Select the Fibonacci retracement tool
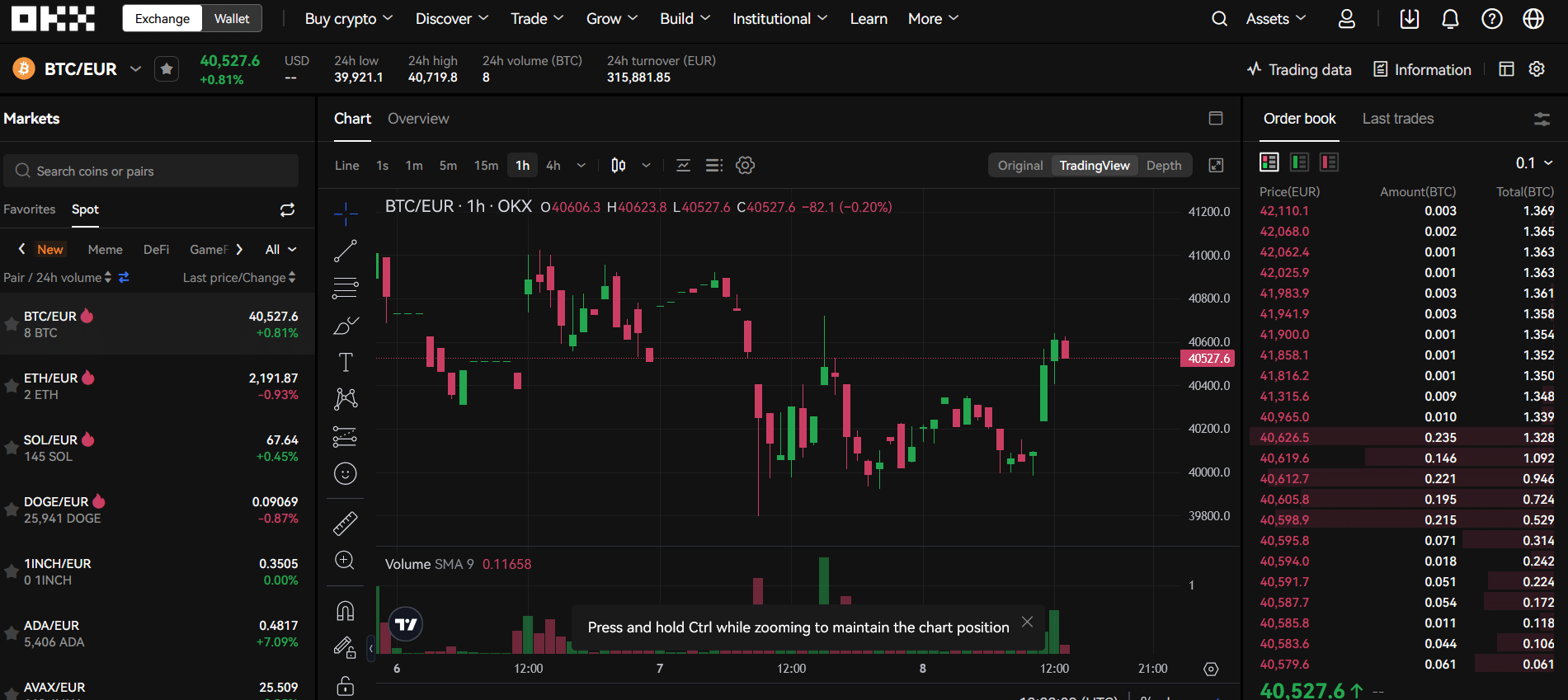Screen dimensions: 1568x700 coord(346,288)
